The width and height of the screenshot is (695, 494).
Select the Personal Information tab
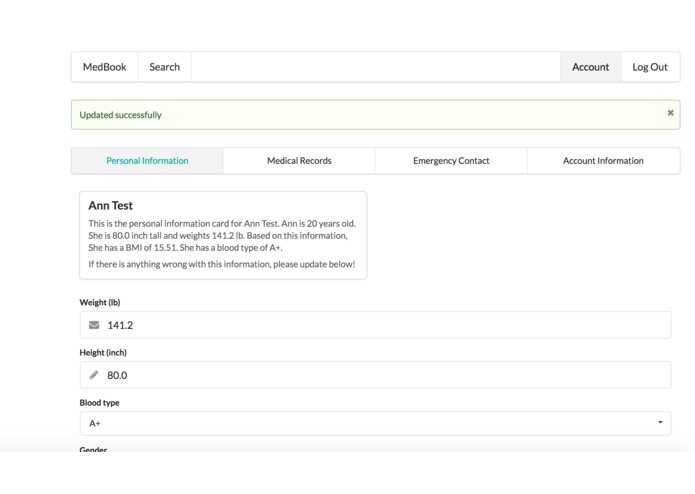(147, 161)
